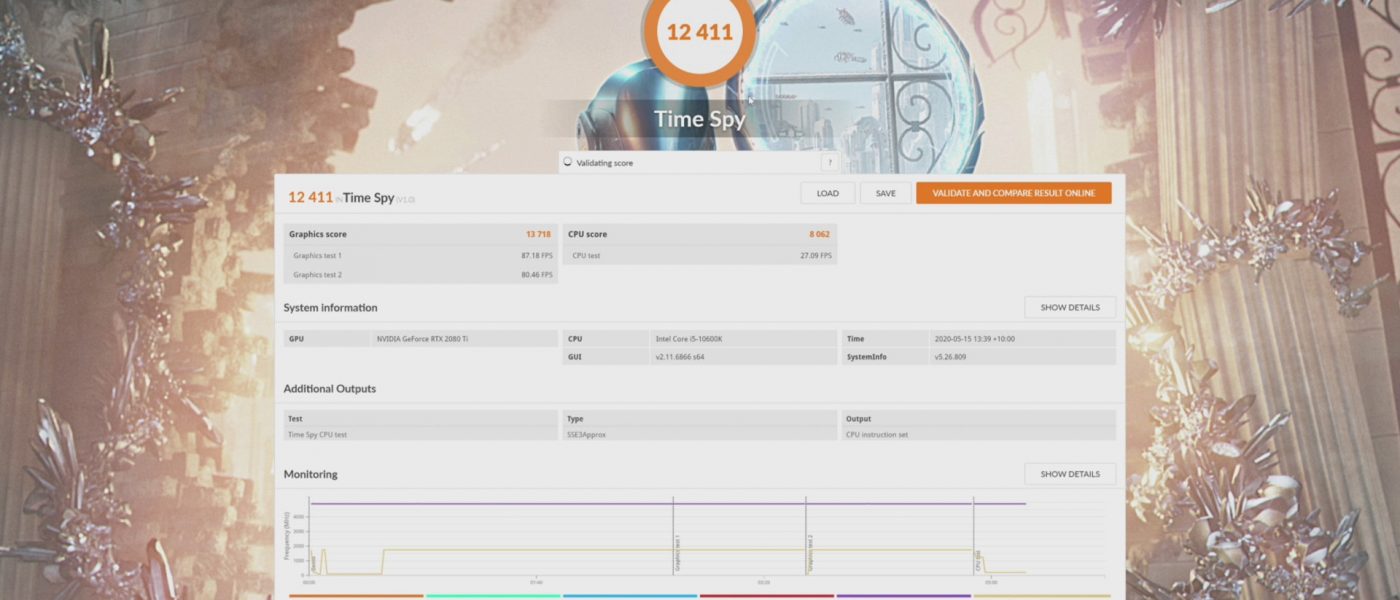Click the red legend bar below chart
This screenshot has height=600, width=1400.
(x=766, y=596)
